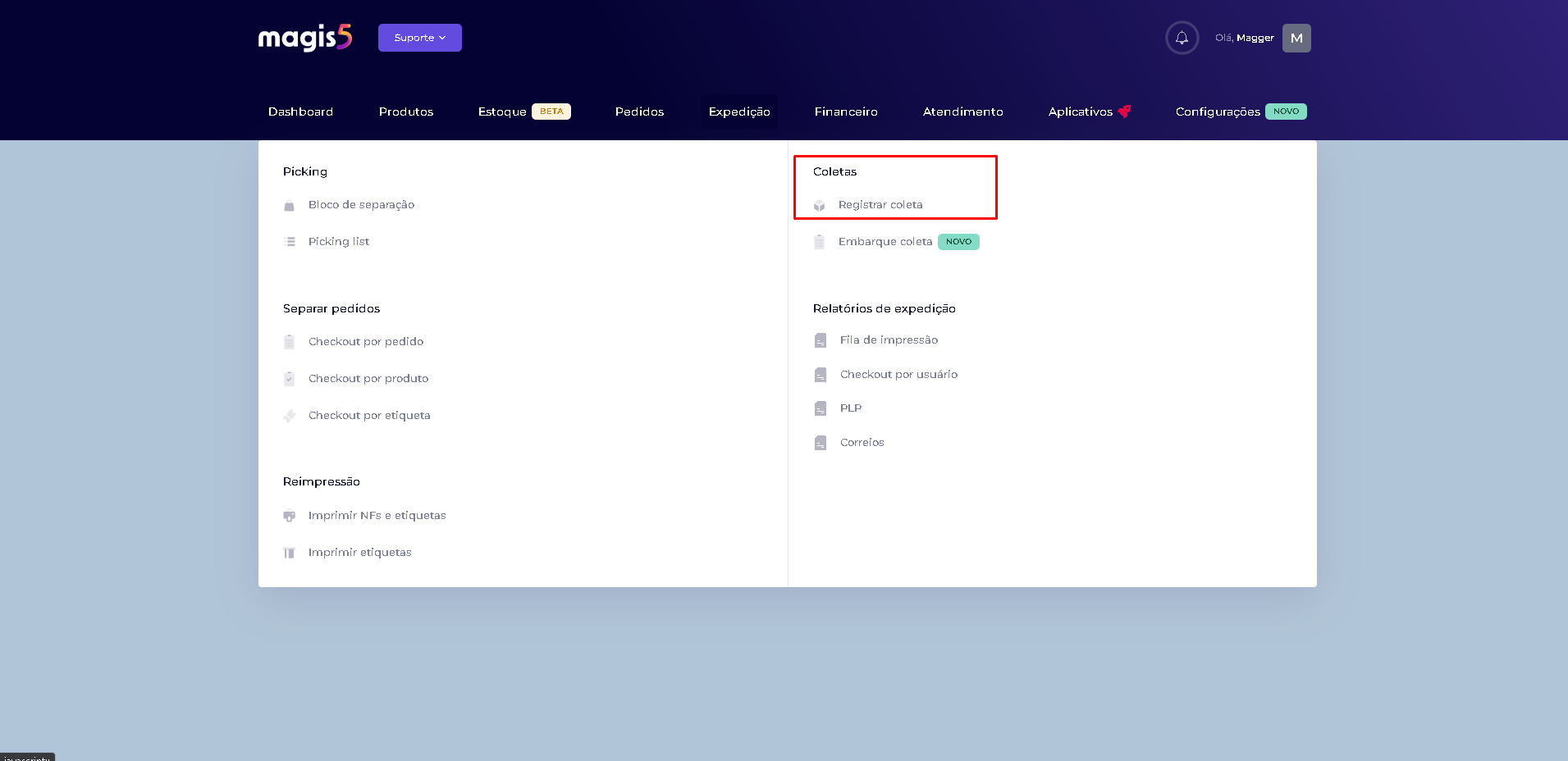Viewport: 1568px width, 761px height.
Task: Click the Imprimir NFs e etiquetas printer icon
Action: [x=289, y=516]
